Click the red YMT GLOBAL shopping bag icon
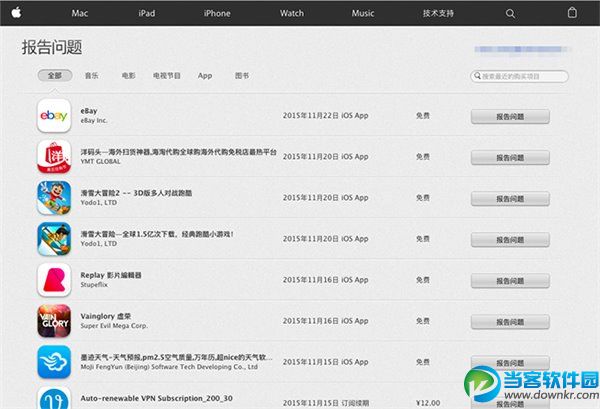This screenshot has height=409, width=600. (54, 156)
